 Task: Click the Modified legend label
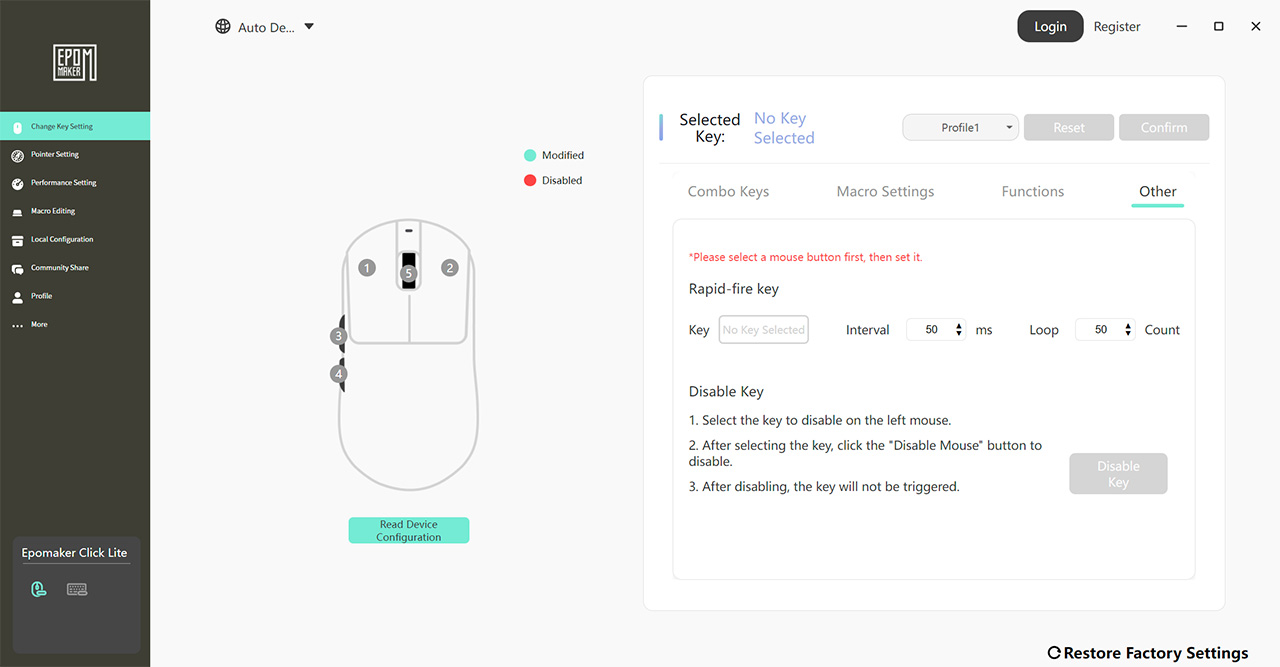click(x=563, y=155)
